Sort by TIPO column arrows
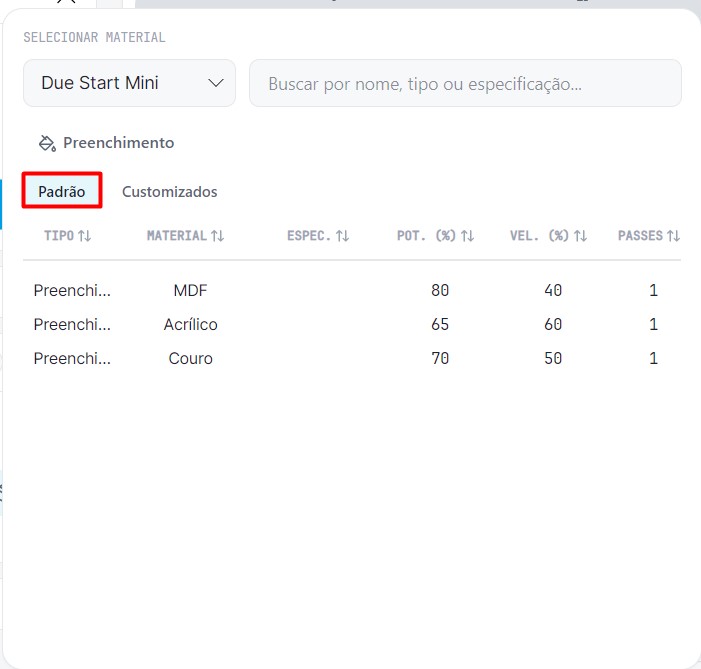 [84, 236]
